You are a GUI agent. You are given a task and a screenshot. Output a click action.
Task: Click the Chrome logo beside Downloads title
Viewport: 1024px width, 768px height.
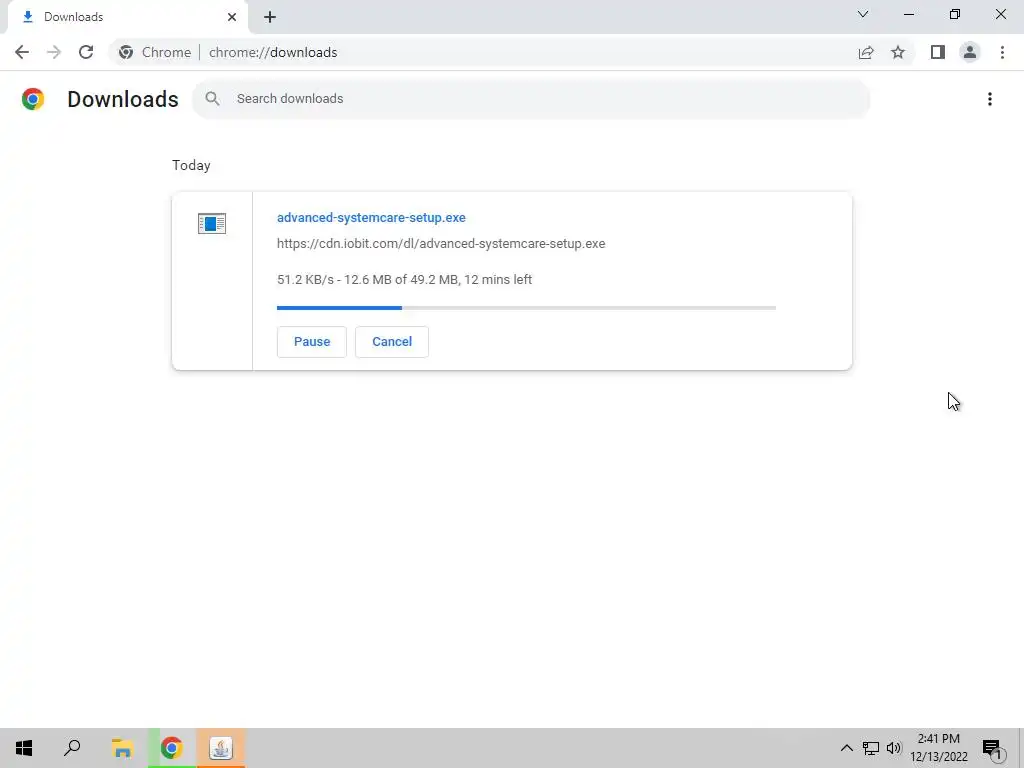pyautogui.click(x=33, y=99)
